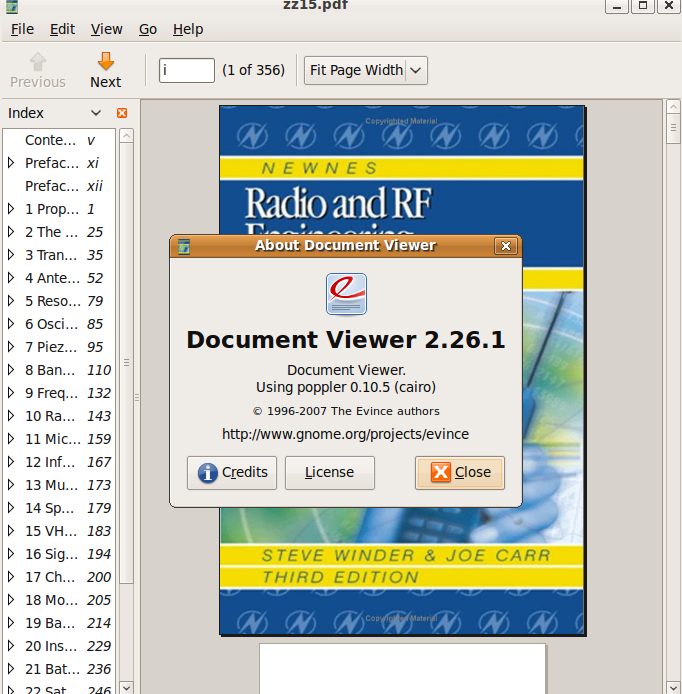682x694 pixels.
Task: Select the Prefac... xii index entry
Action: coord(60,186)
